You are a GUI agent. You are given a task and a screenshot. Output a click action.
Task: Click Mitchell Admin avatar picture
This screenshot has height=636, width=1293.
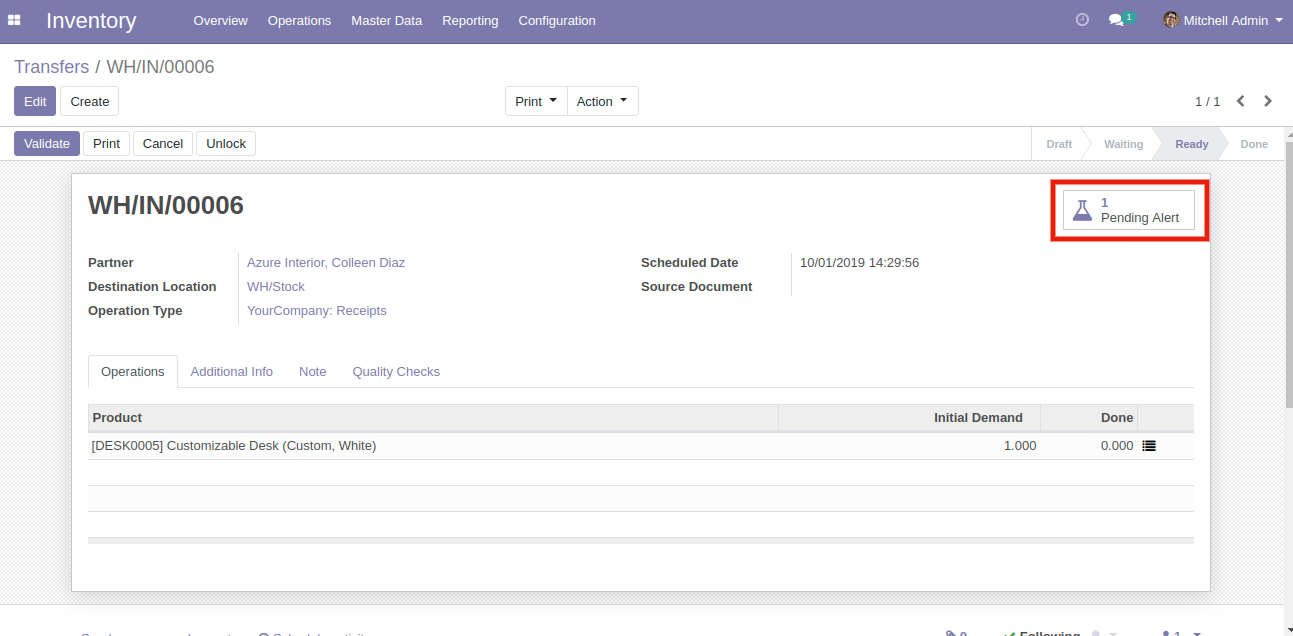[1171, 20]
